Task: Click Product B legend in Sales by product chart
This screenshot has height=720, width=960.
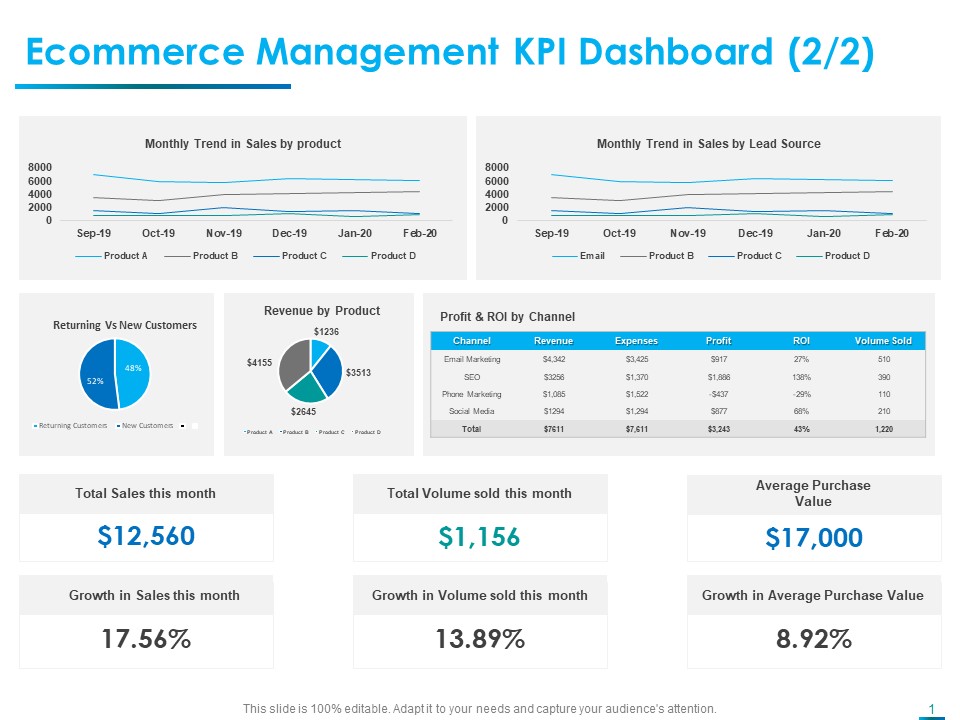Action: [201, 256]
